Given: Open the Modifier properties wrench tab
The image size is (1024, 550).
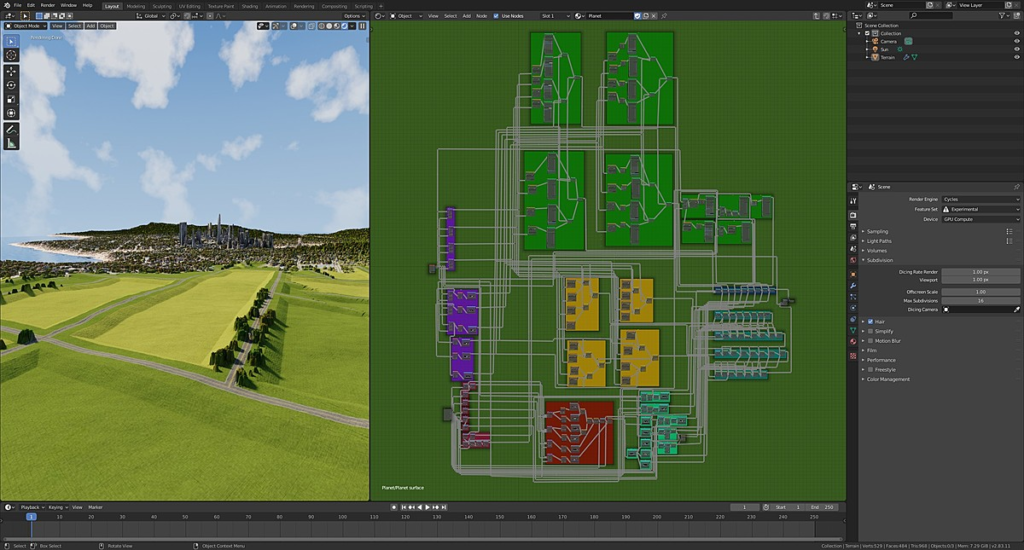Looking at the screenshot, I should tap(853, 285).
